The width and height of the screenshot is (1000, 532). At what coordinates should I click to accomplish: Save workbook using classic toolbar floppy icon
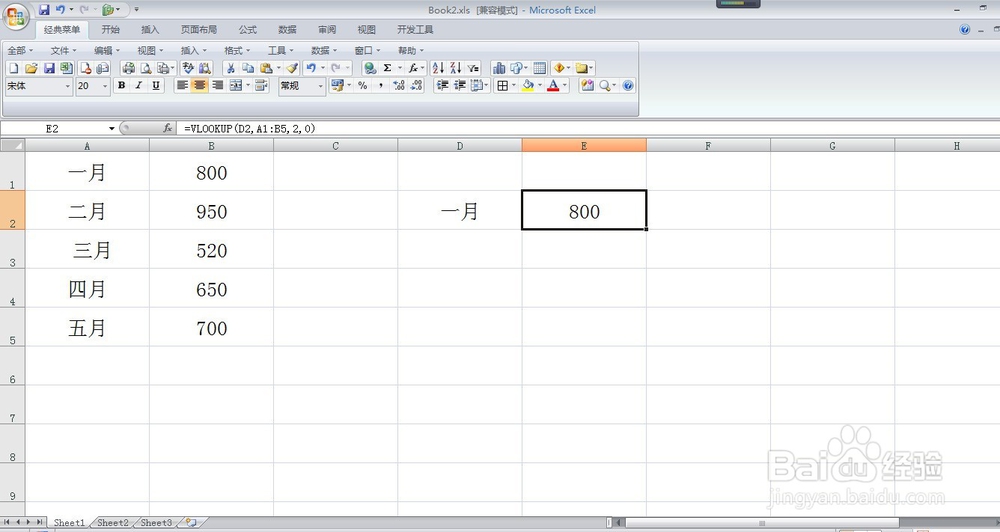tap(49, 68)
